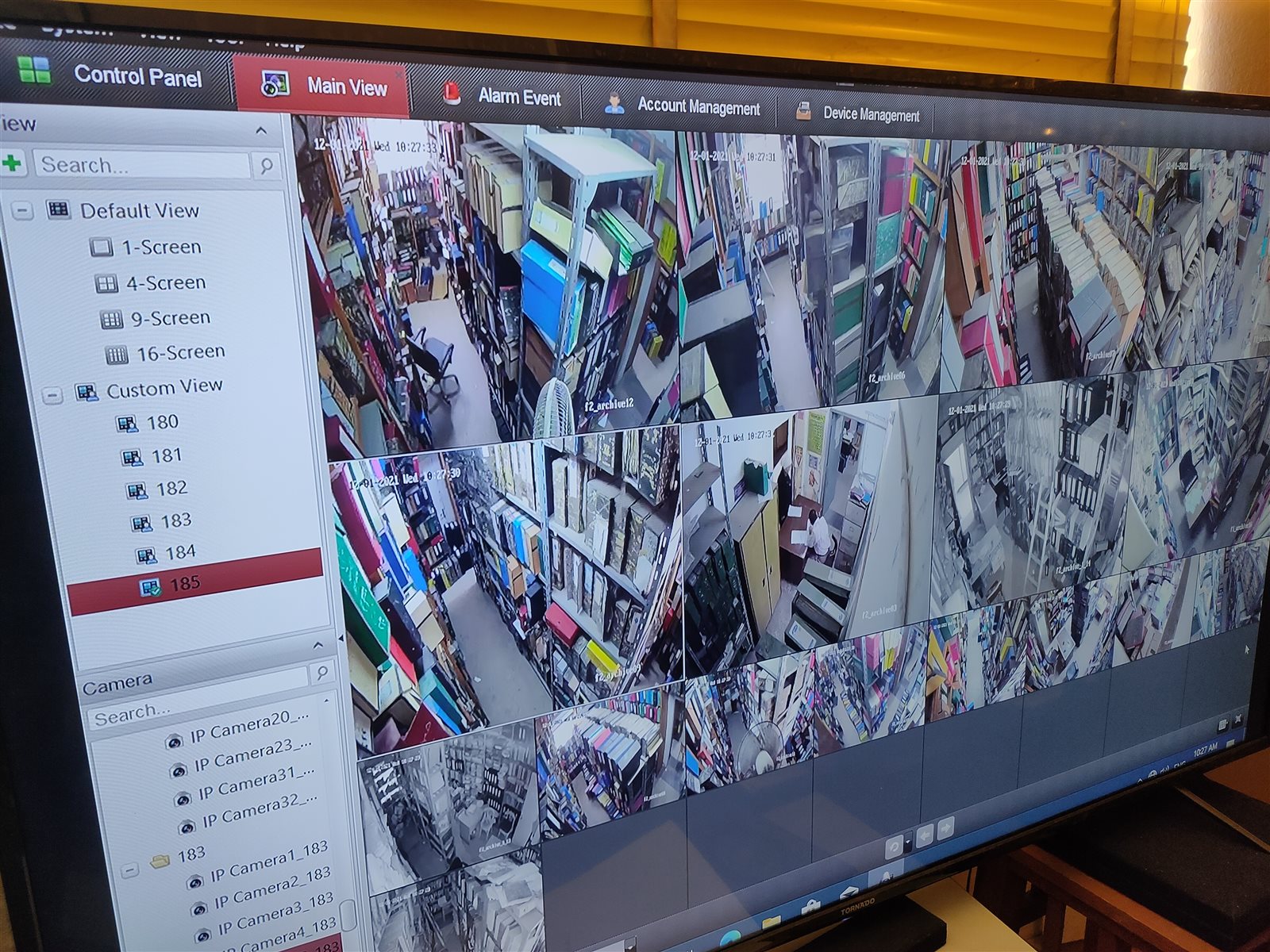Select the 1-Screen layout
This screenshot has height=952, width=1270.
coord(160,248)
